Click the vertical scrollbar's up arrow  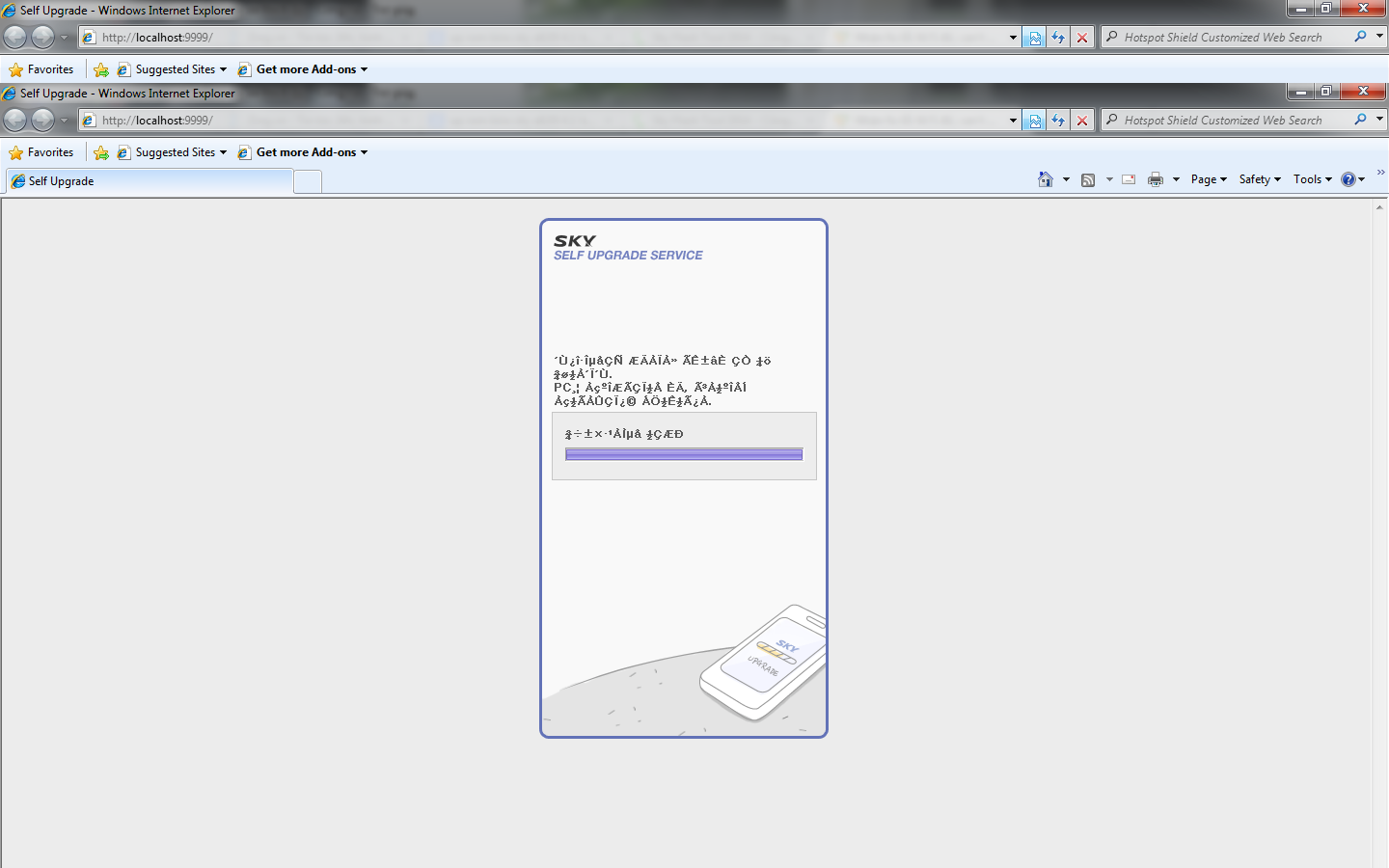click(1379, 206)
